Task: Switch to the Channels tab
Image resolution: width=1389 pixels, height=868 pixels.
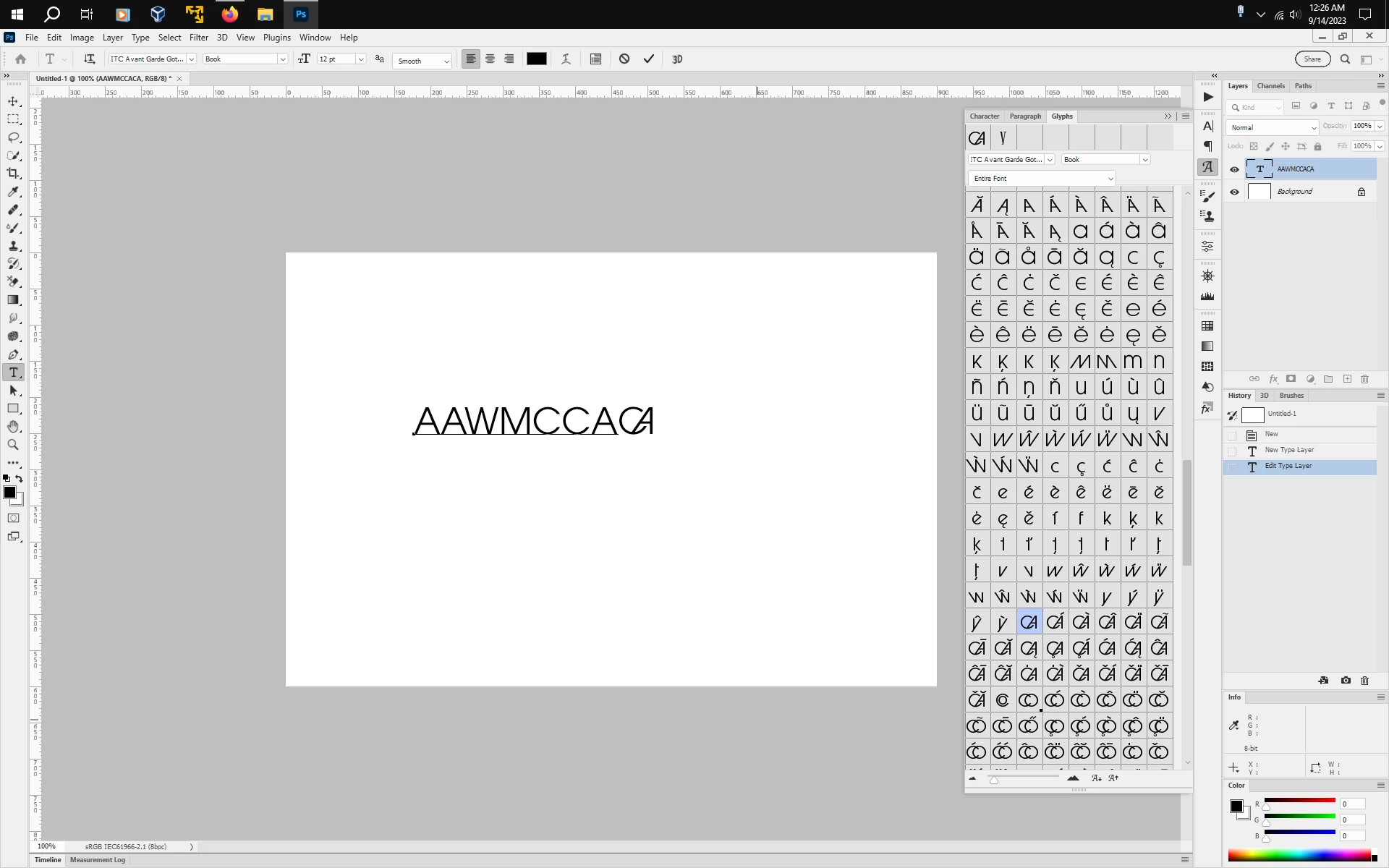Action: click(1270, 86)
